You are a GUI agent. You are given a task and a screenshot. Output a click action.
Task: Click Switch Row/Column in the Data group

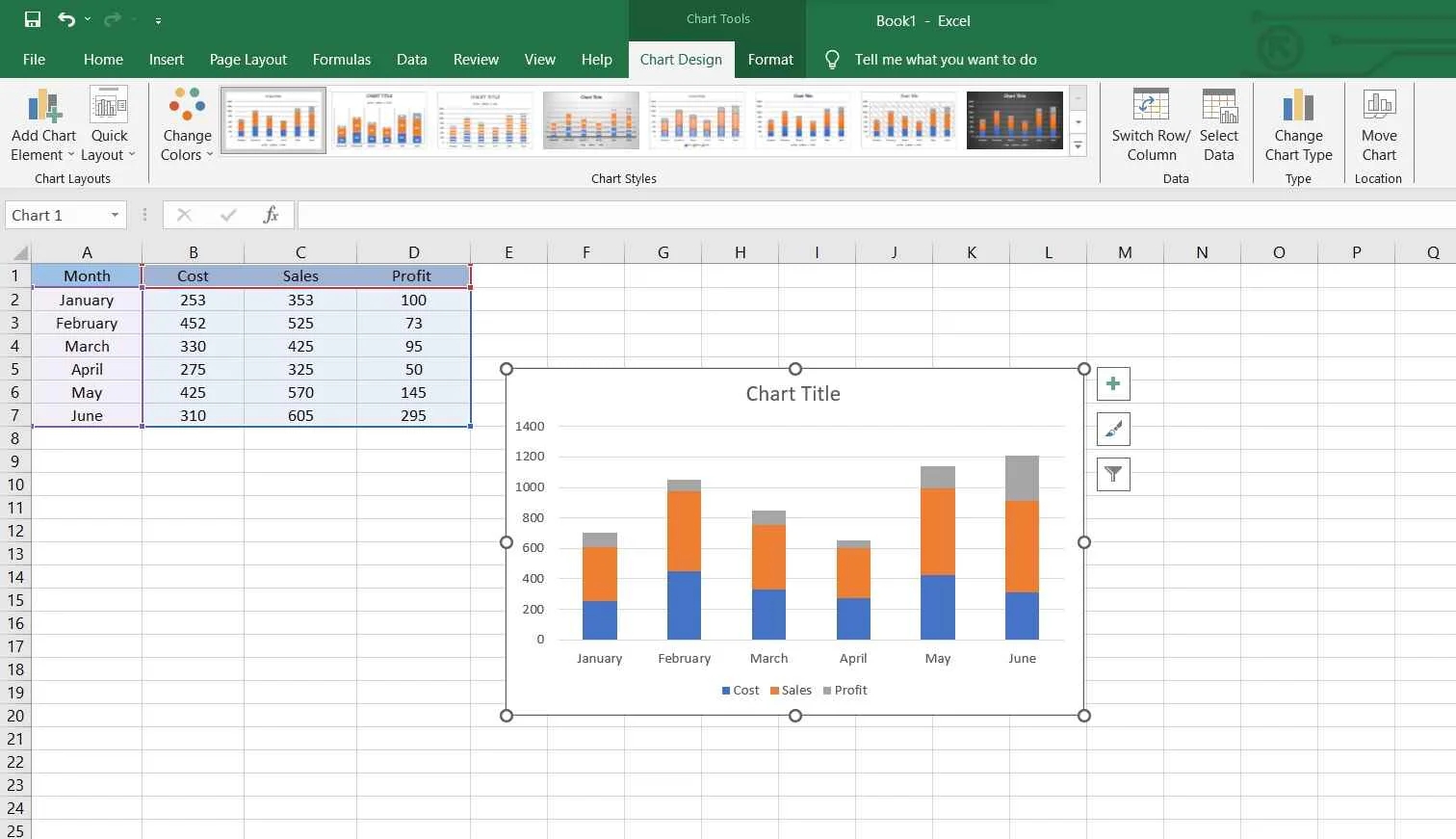tap(1150, 125)
